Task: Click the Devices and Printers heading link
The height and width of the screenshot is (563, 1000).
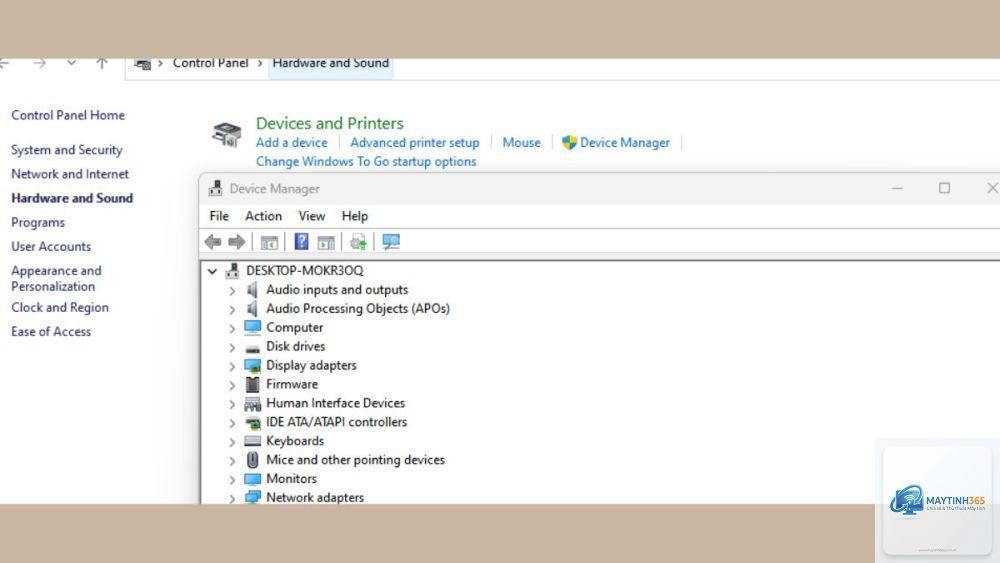Action: pyautogui.click(x=330, y=123)
